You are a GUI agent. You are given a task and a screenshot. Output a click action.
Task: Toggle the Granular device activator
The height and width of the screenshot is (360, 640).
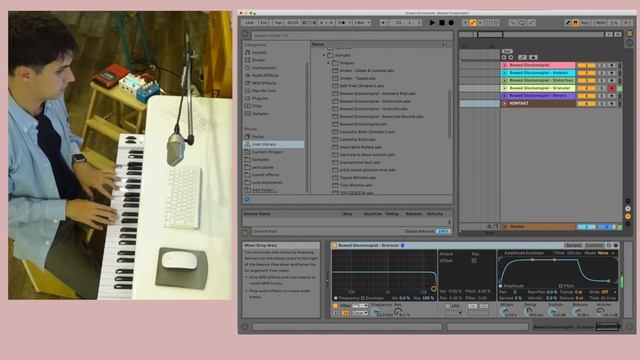pyautogui.click(x=334, y=246)
